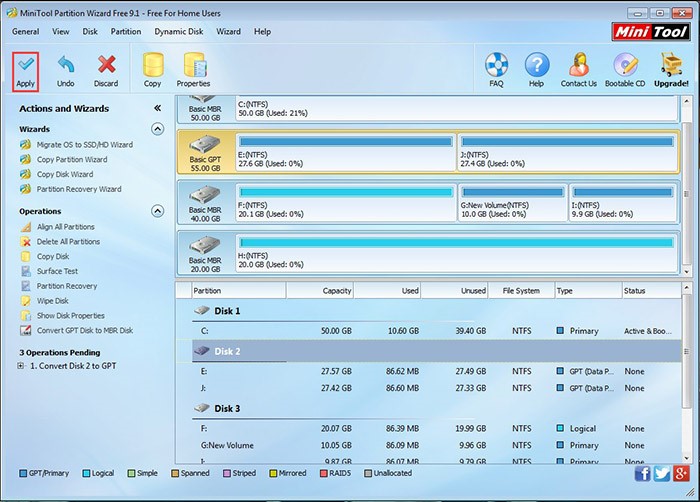Open the Dynamic Disk menu

point(179,32)
